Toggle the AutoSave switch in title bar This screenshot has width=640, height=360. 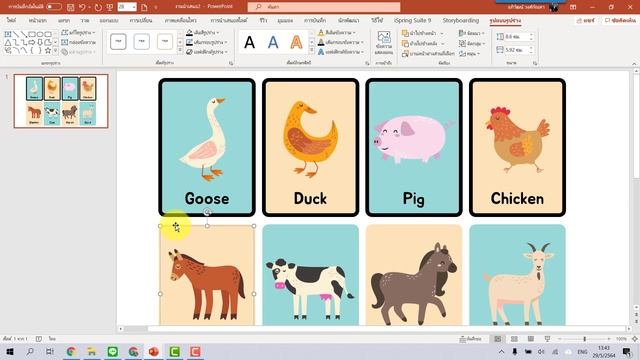(53, 7)
